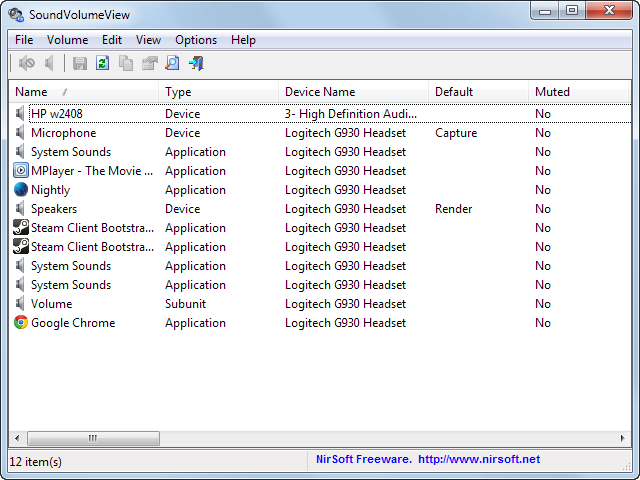Click the Exit door toolbar icon
This screenshot has width=640, height=480.
click(196, 63)
